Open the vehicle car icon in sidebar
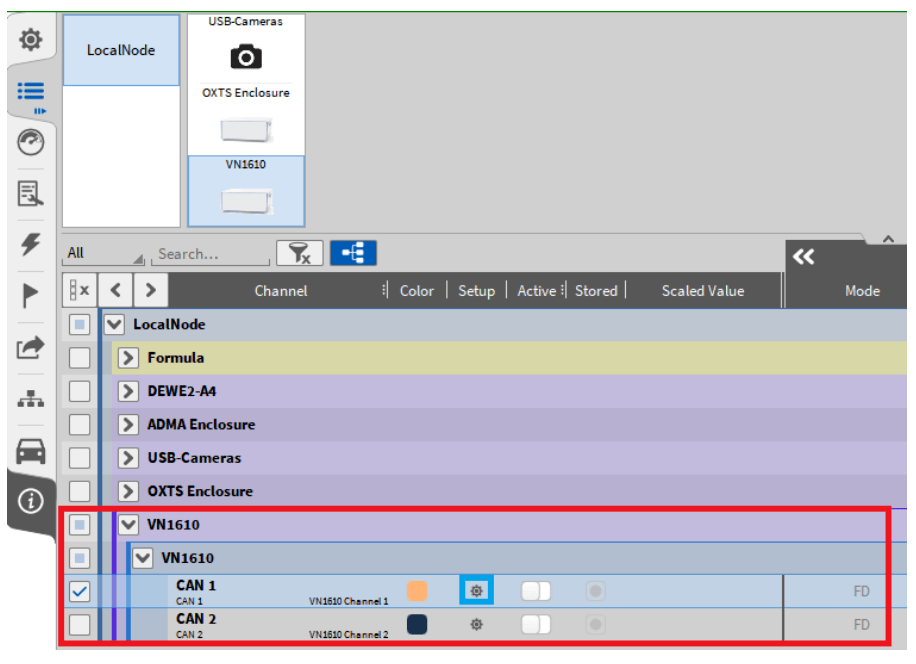The width and height of the screenshot is (916, 664). (x=31, y=451)
